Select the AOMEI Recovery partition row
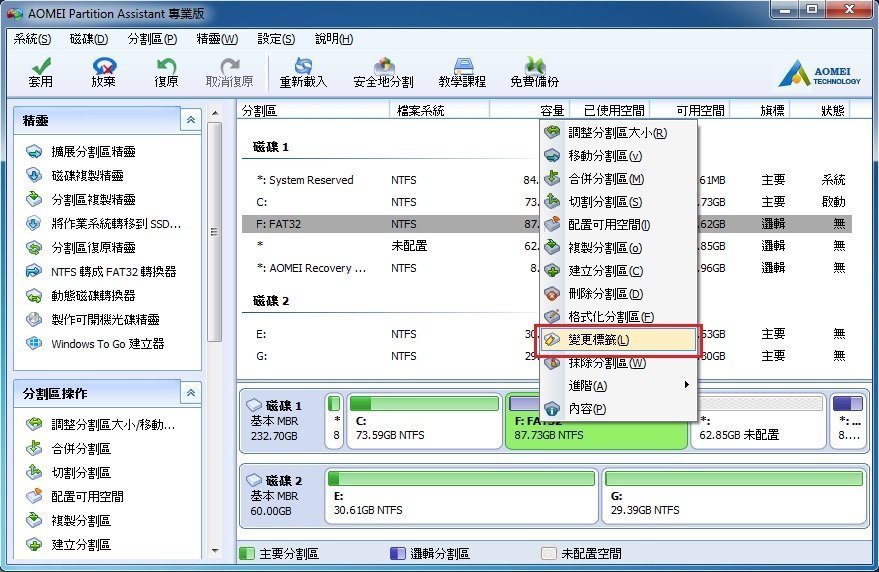 point(547,268)
